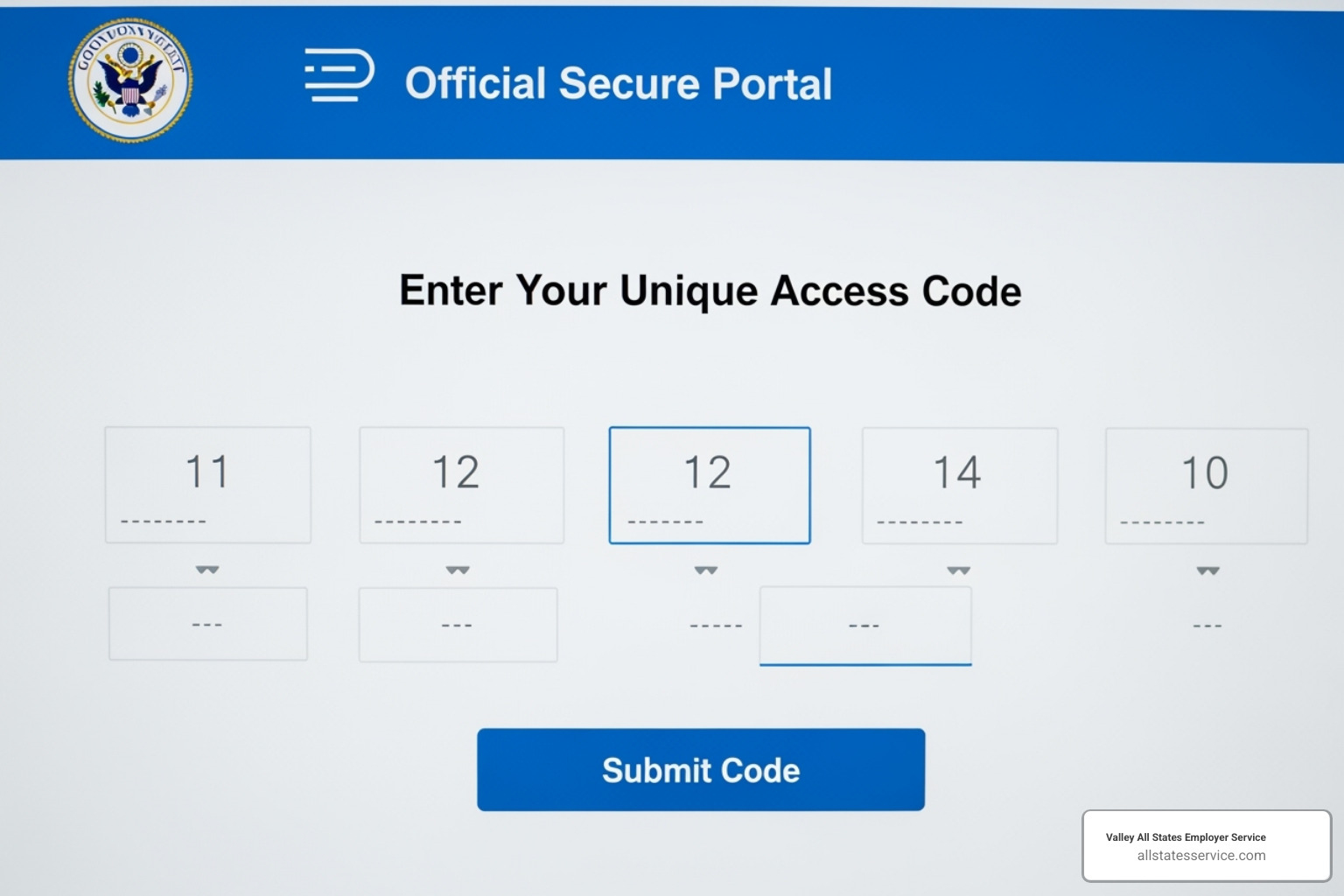Expand the arrow below the 11 box

click(207, 570)
